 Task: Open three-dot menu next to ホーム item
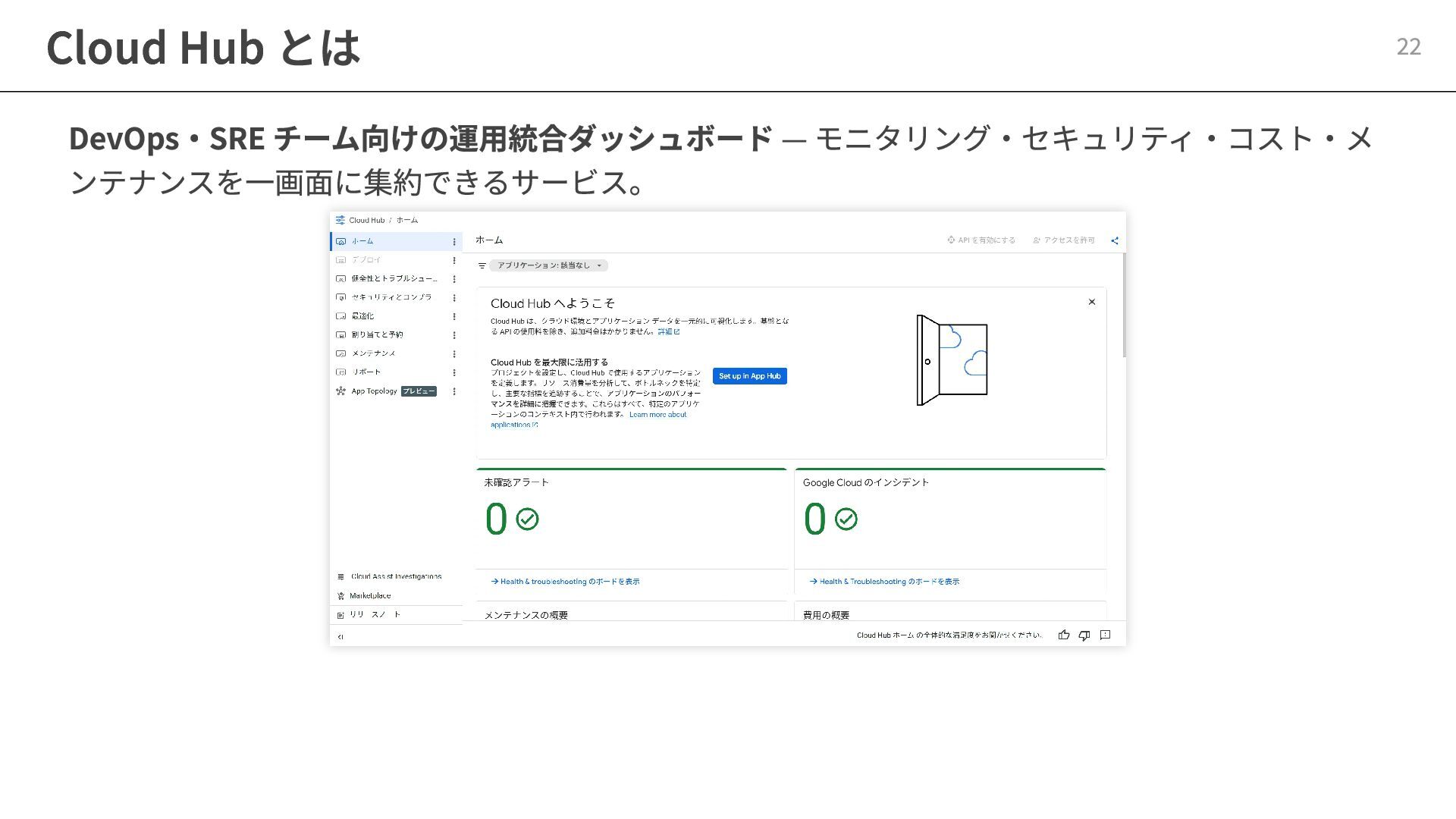454,242
